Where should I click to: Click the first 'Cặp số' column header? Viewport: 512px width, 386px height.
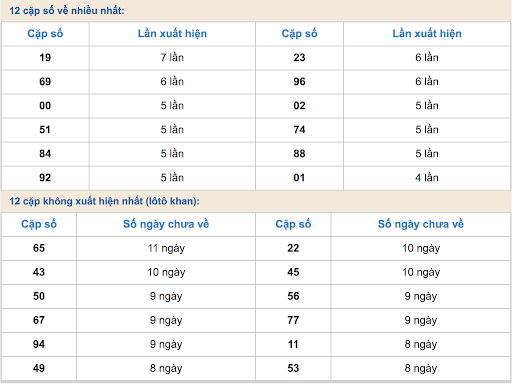(x=45, y=34)
